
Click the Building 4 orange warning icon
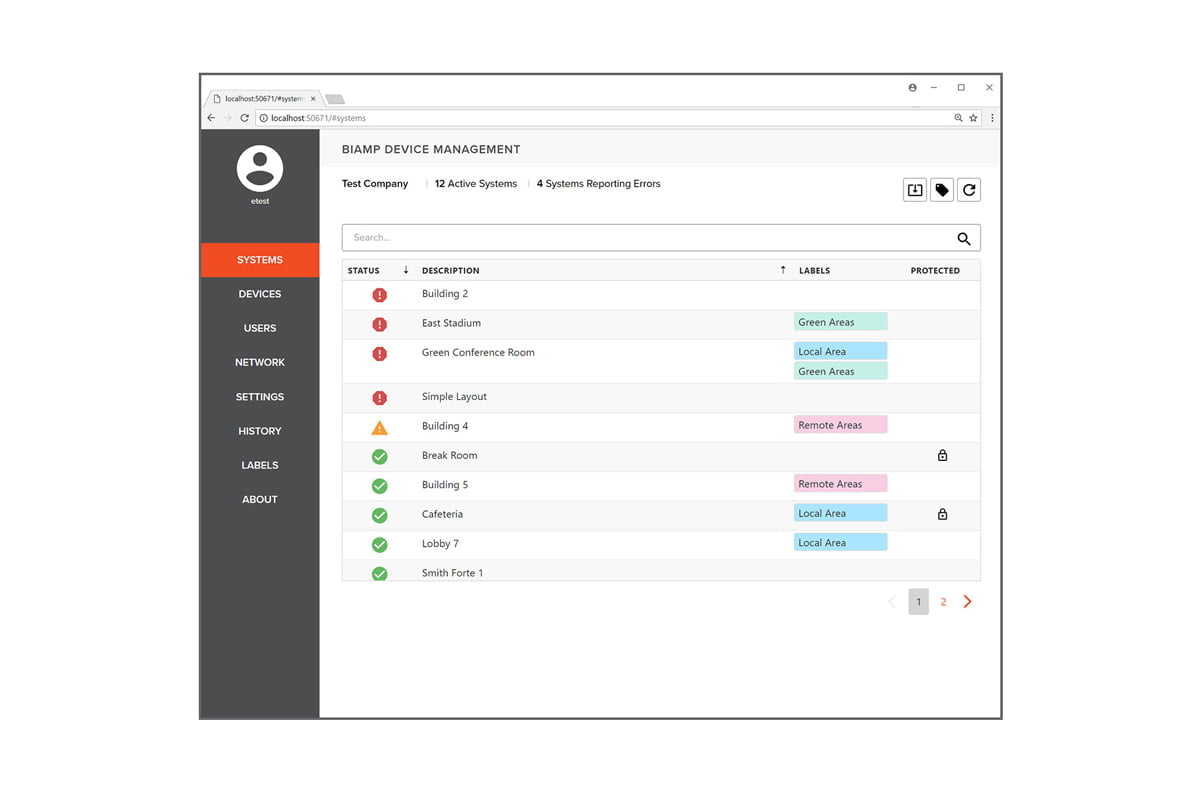[x=379, y=428]
